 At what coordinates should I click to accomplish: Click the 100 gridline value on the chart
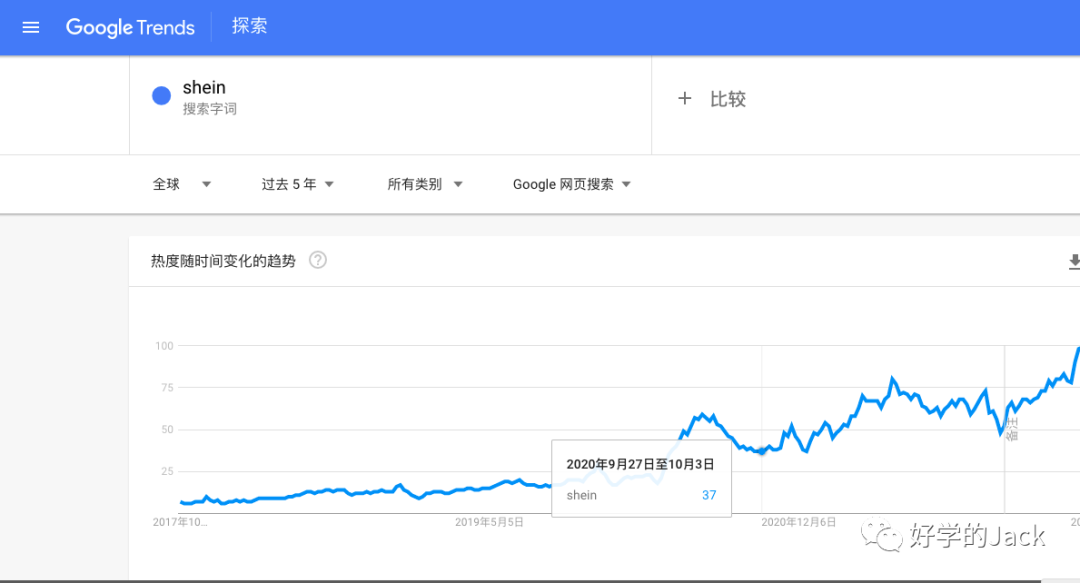[x=167, y=346]
